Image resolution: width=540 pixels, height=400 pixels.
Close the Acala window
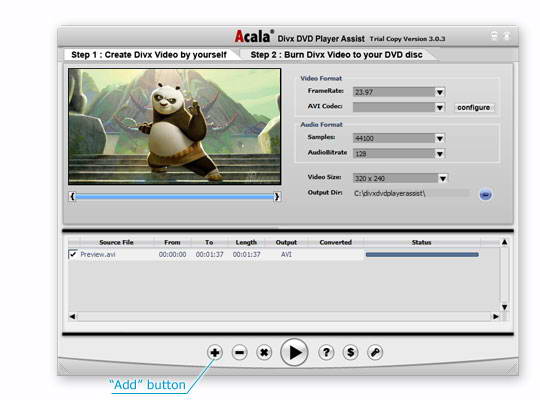(507, 35)
